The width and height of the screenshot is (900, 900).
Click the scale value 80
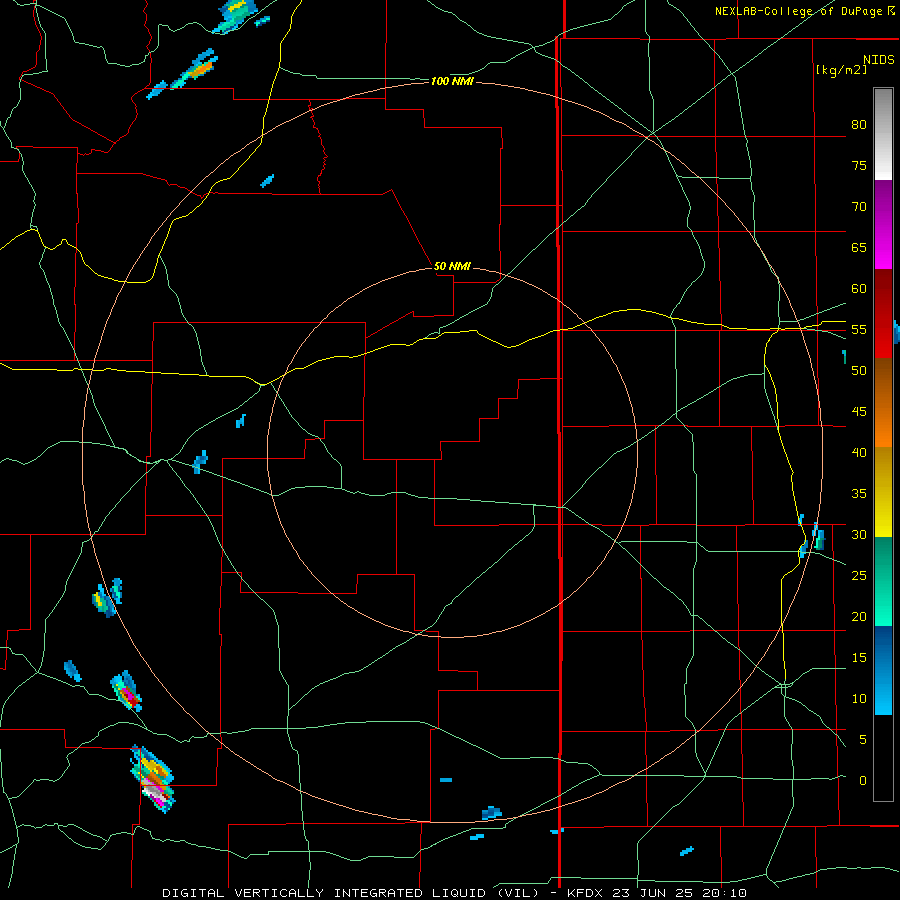pos(859,125)
